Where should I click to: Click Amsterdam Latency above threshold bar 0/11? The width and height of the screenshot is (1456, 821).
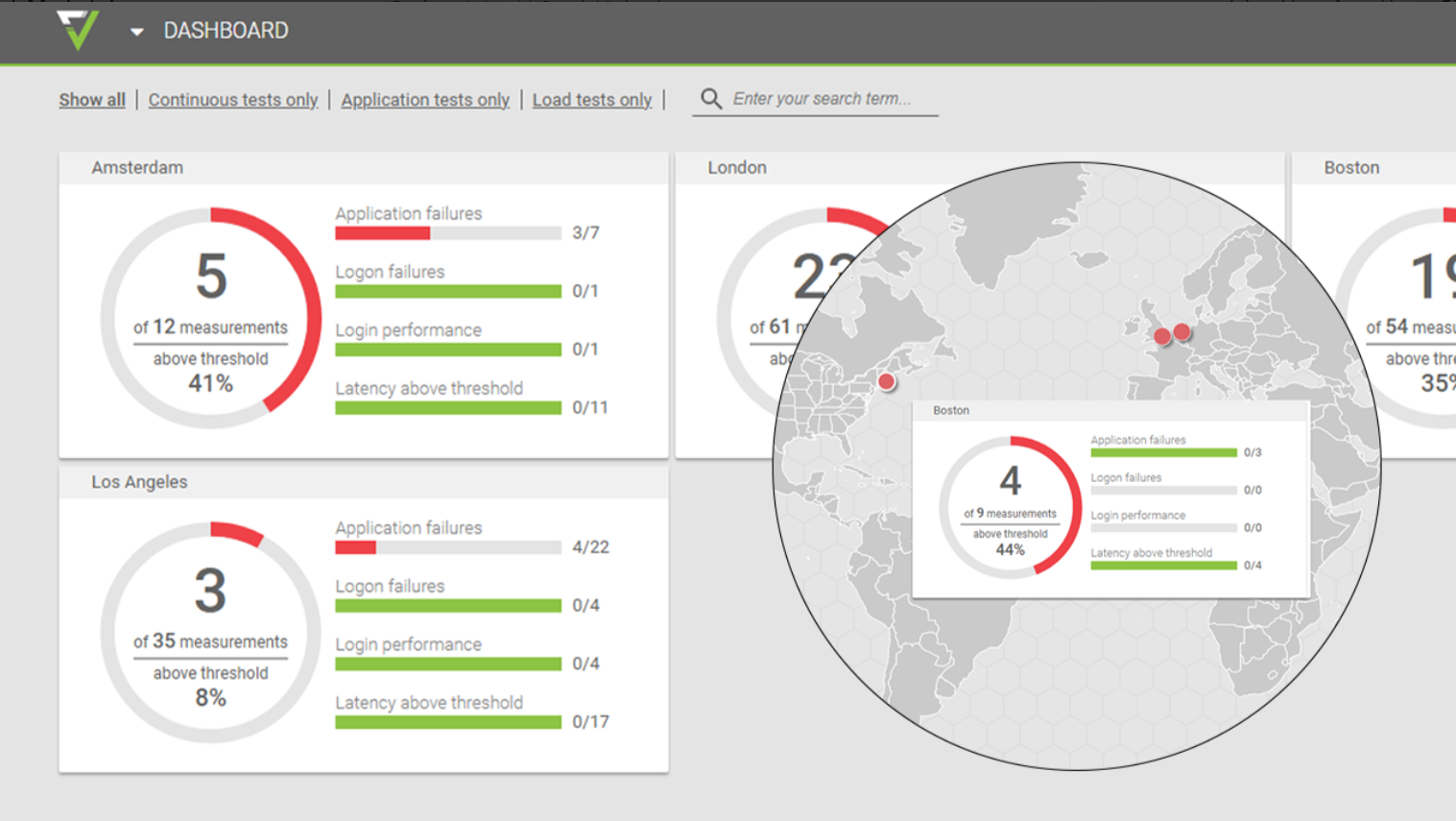click(448, 408)
